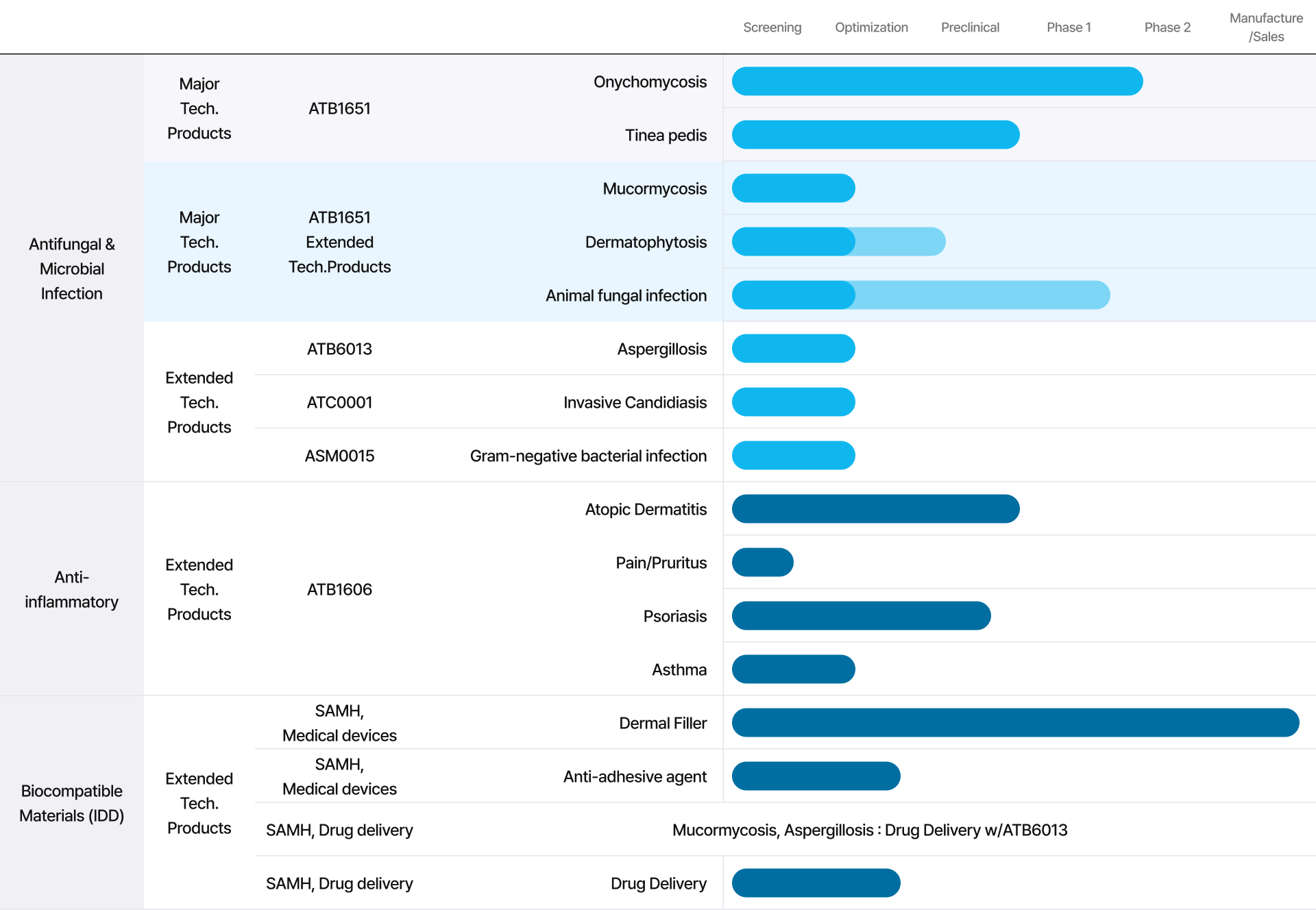Click the Dermal Filler label

[663, 724]
